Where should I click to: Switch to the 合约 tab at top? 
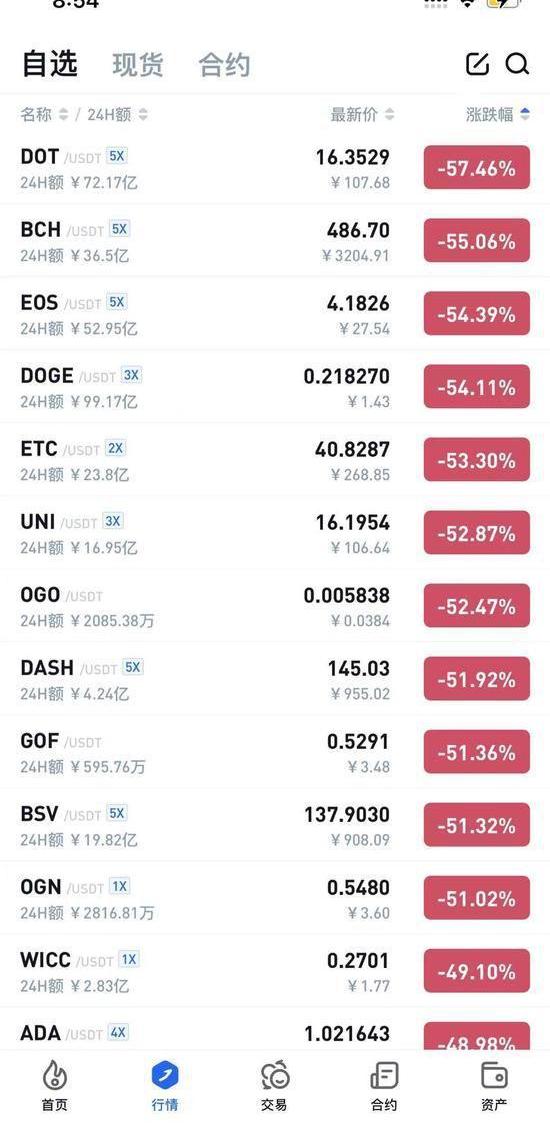[x=224, y=65]
